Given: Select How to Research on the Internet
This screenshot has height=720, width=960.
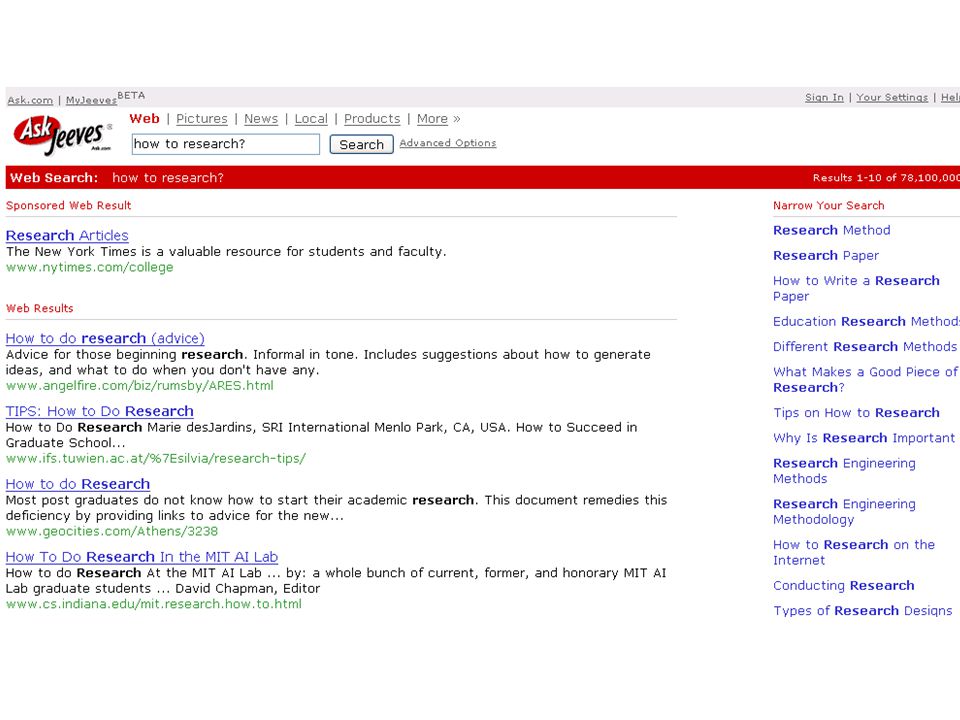Looking at the screenshot, I should [853, 553].
